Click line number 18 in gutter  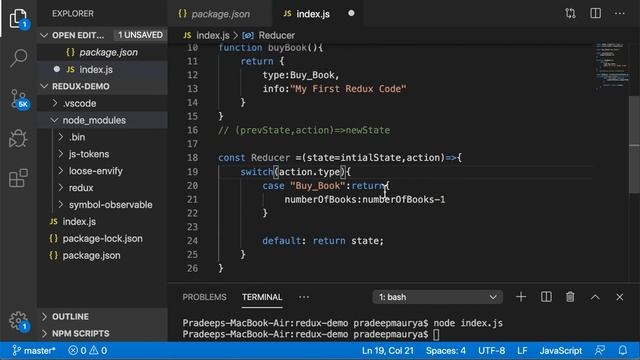click(x=192, y=158)
